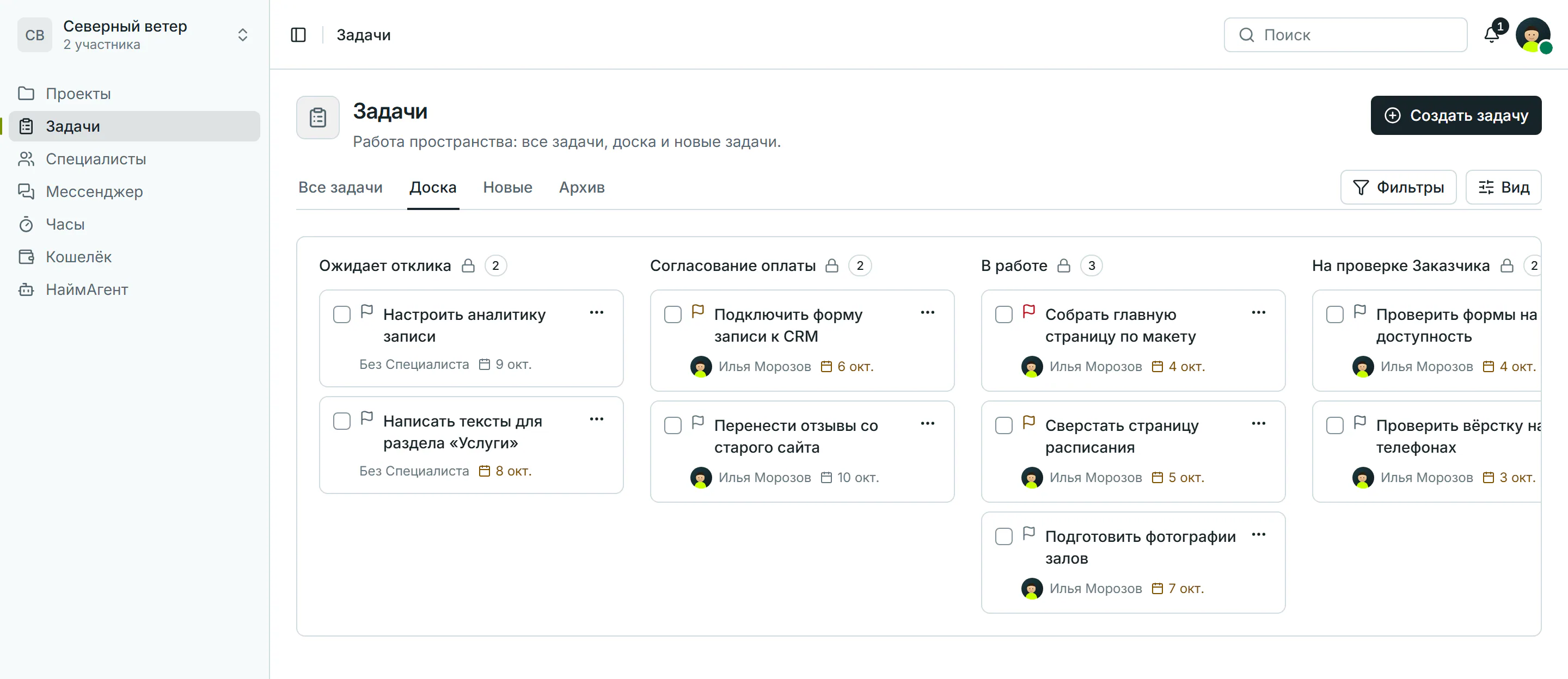Expand the «Северный ветер» workspace switcher
This screenshot has width=1568, height=679.
[242, 35]
